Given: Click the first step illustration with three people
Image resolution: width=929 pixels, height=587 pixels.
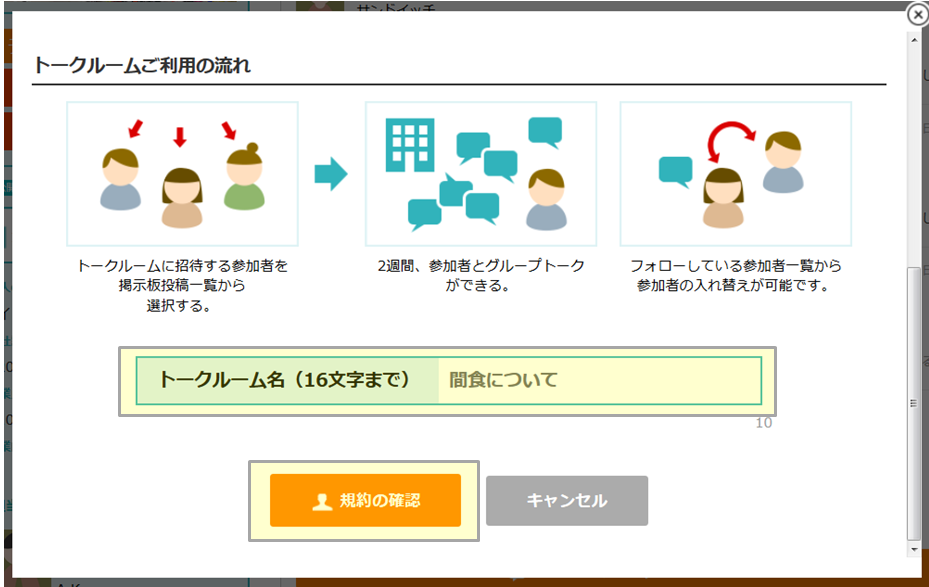Looking at the screenshot, I should [x=182, y=174].
